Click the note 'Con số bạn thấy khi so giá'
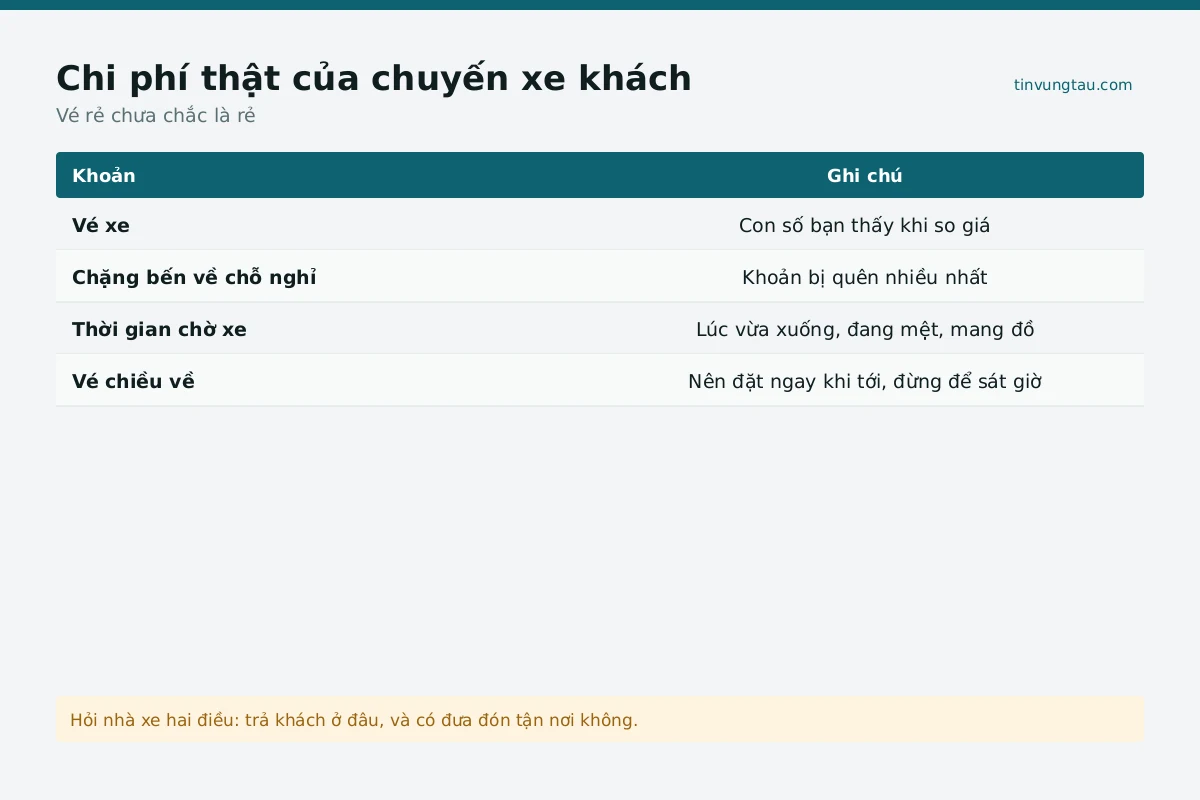The width and height of the screenshot is (1200, 800). pos(865,225)
